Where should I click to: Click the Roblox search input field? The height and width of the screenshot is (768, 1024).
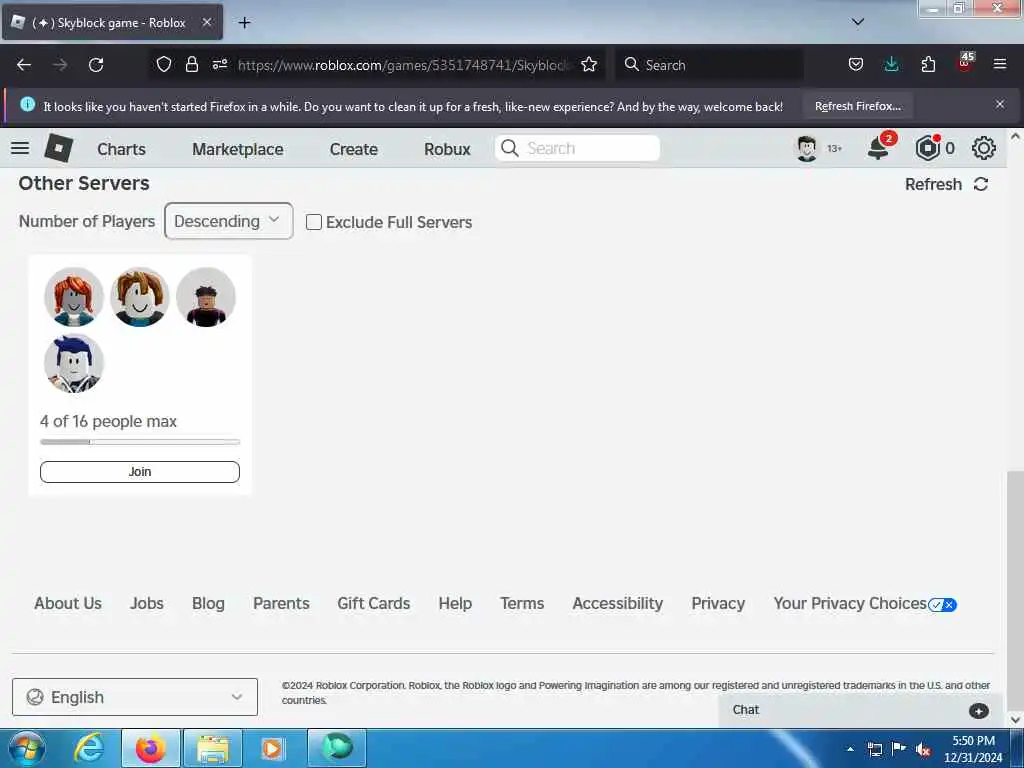click(x=577, y=148)
